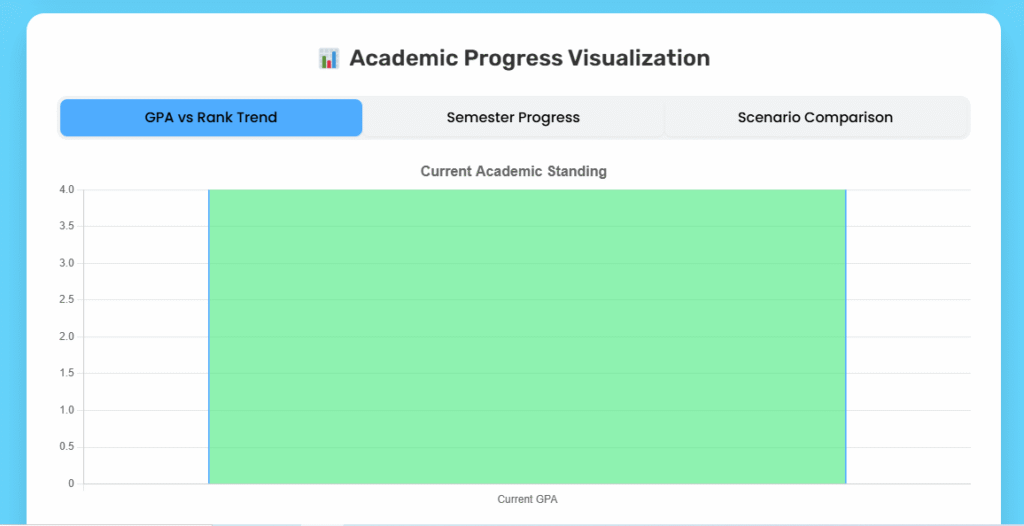
Task: Click the 3.0 y-axis tick label
Action: coord(67,263)
